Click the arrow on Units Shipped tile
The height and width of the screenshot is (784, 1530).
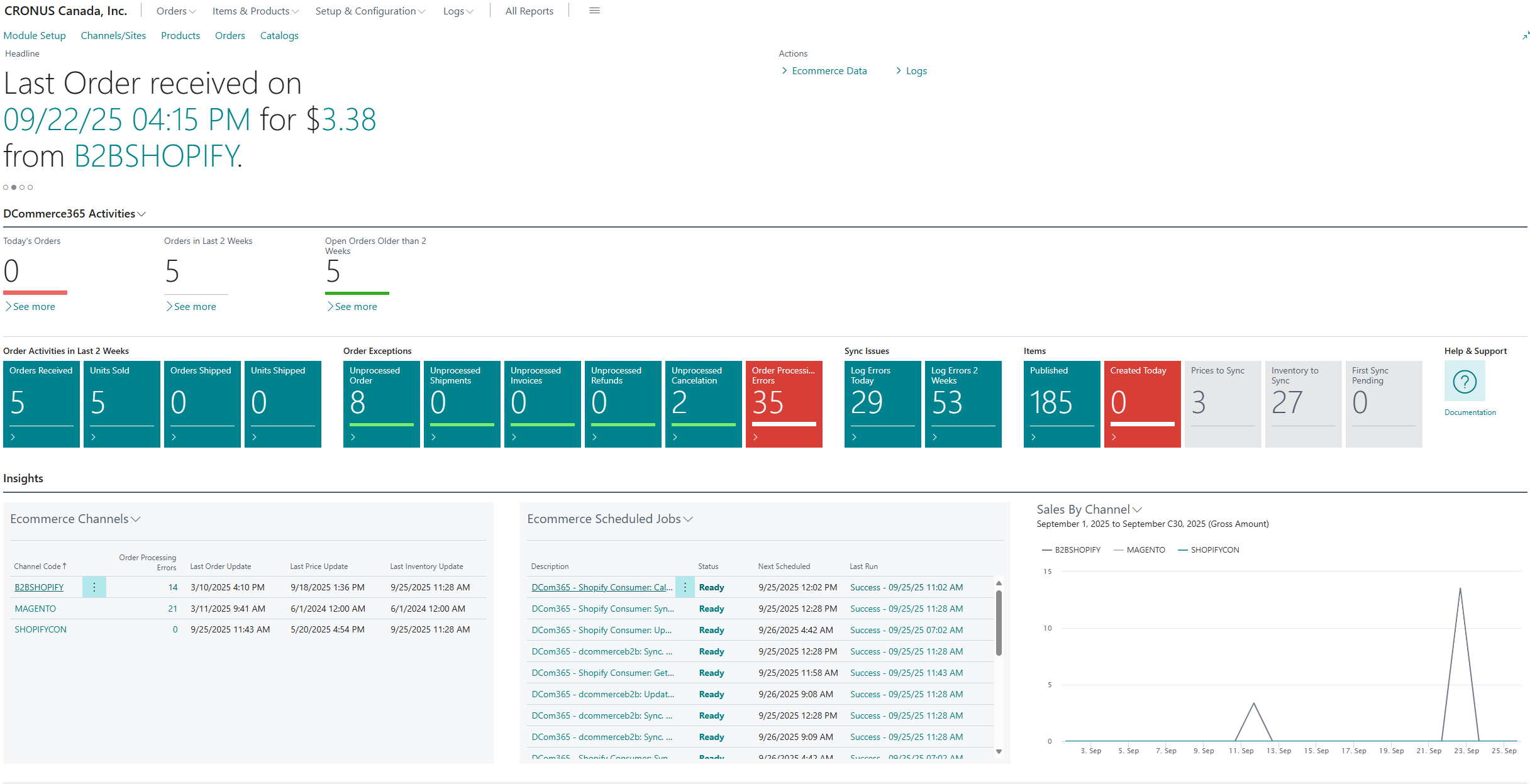tap(255, 437)
